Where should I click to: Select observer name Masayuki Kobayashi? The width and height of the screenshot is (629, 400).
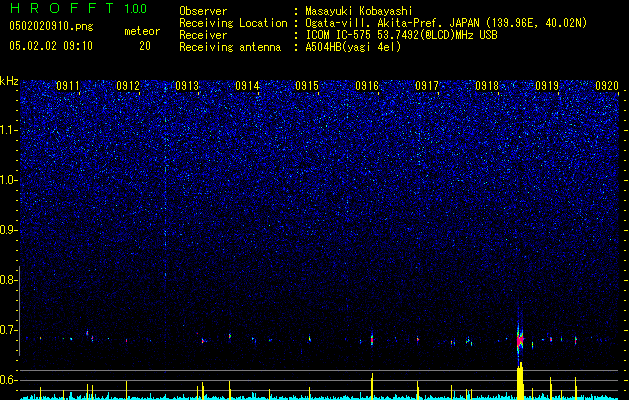click(359, 11)
